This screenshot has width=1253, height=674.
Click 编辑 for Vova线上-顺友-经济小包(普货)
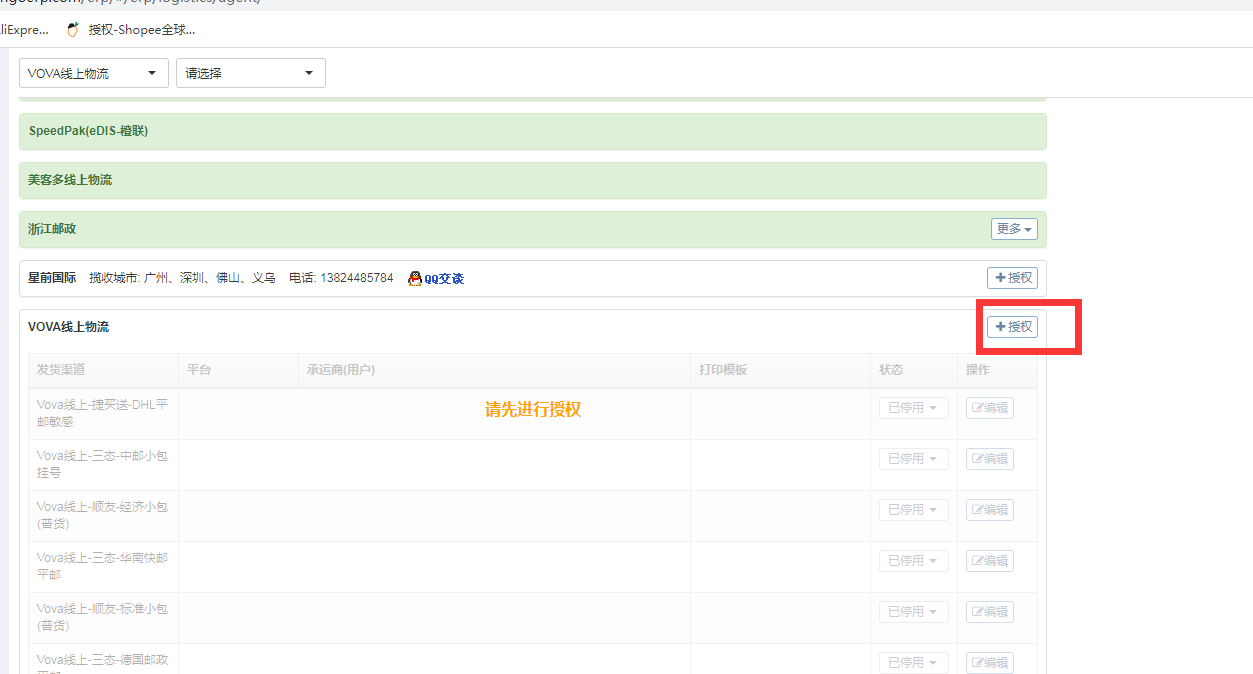990,510
